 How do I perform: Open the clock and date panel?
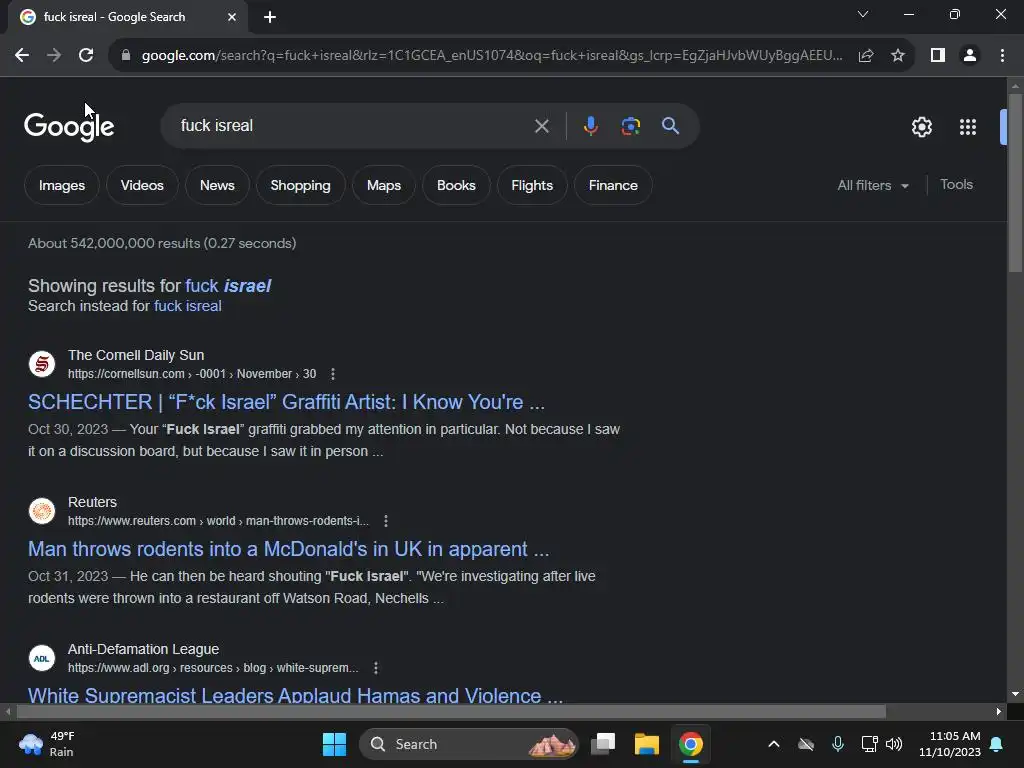click(950, 744)
